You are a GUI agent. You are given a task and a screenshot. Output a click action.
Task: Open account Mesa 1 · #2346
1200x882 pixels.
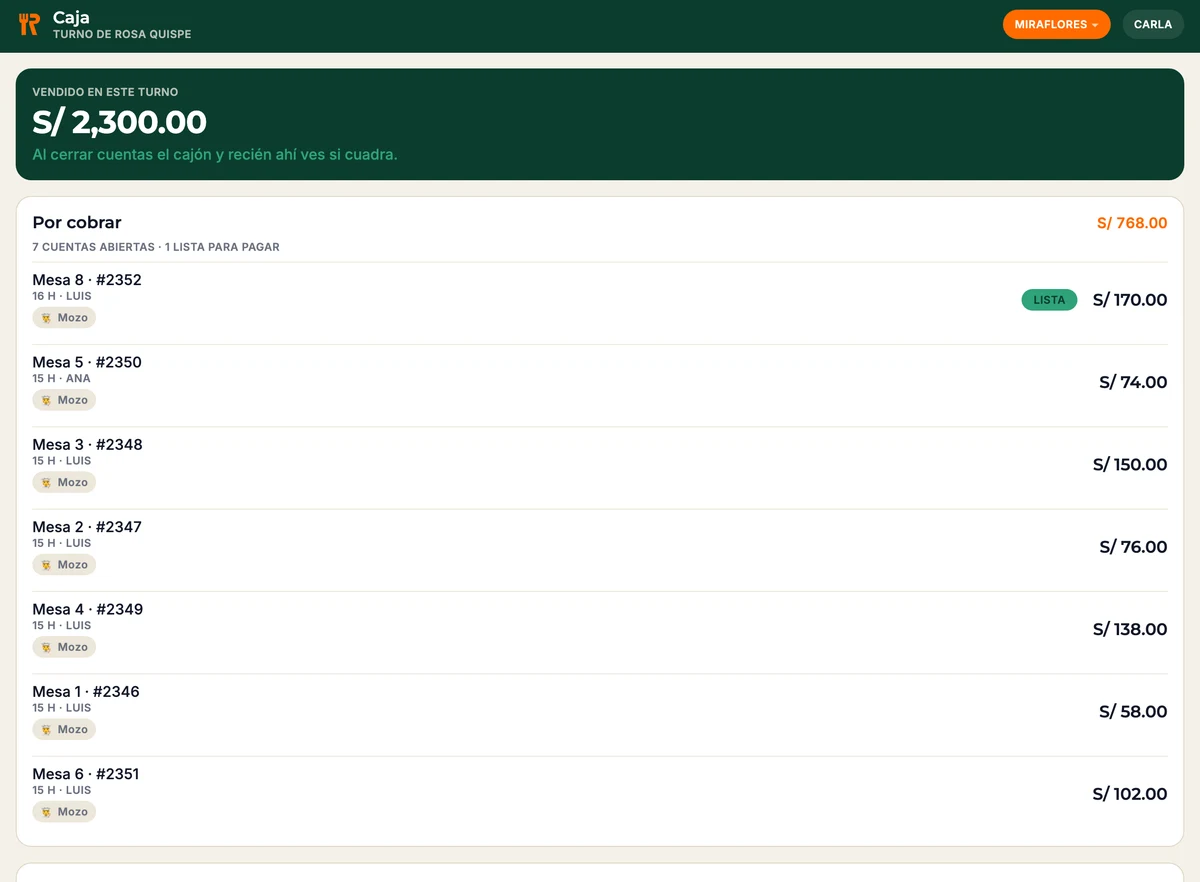pyautogui.click(x=600, y=715)
